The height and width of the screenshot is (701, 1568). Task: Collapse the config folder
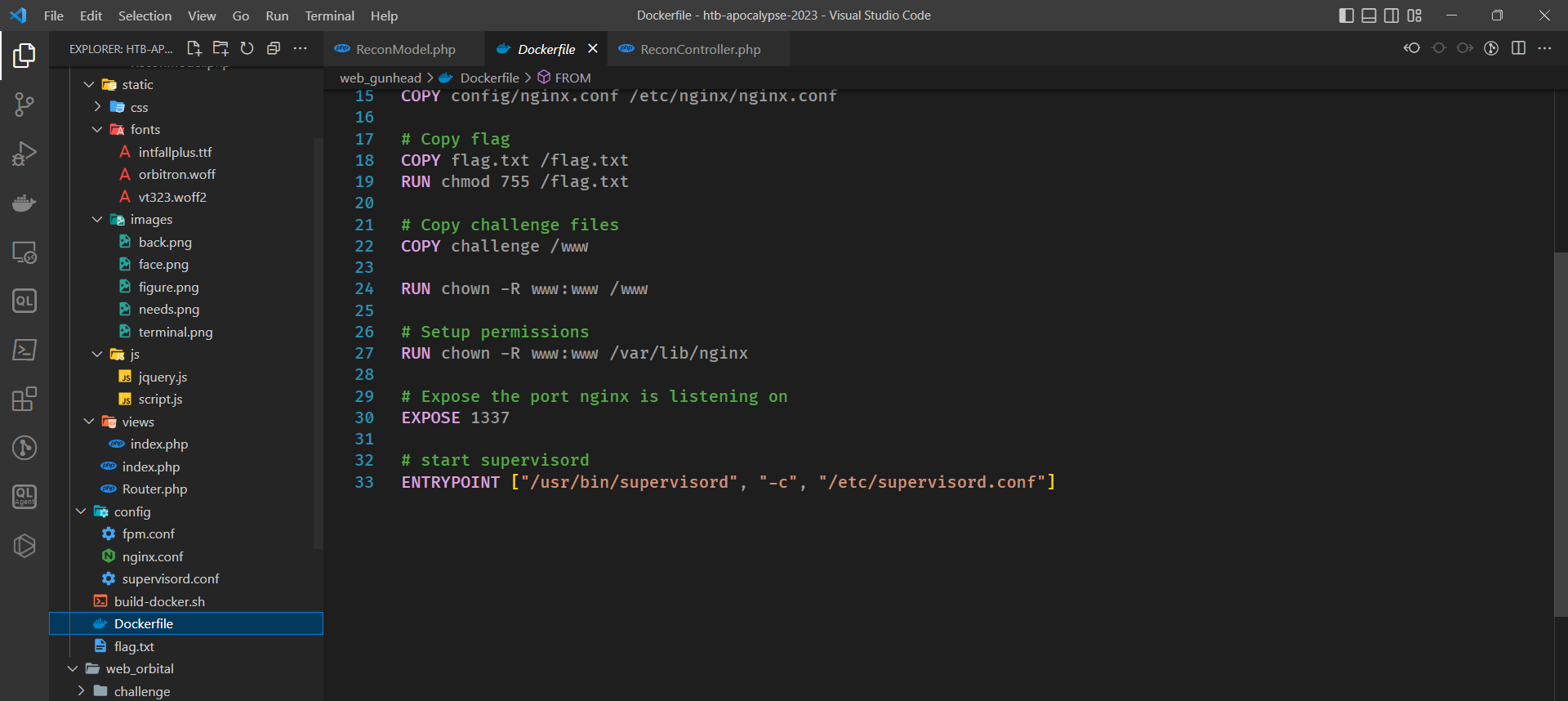pyautogui.click(x=81, y=511)
